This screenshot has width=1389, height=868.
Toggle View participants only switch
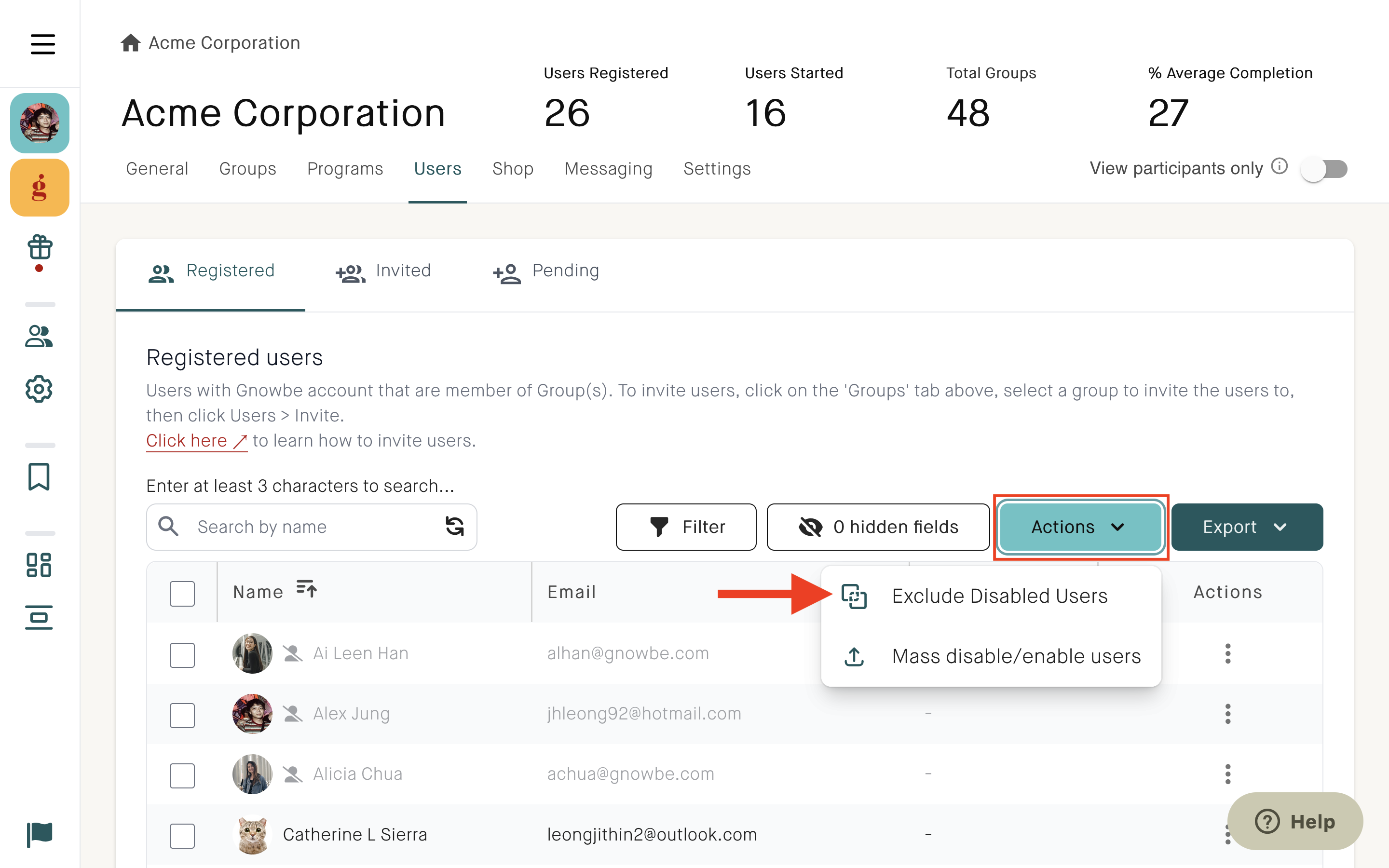[1324, 169]
